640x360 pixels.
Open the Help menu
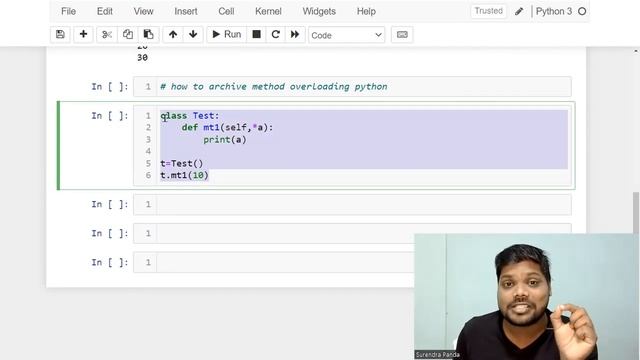click(x=366, y=11)
